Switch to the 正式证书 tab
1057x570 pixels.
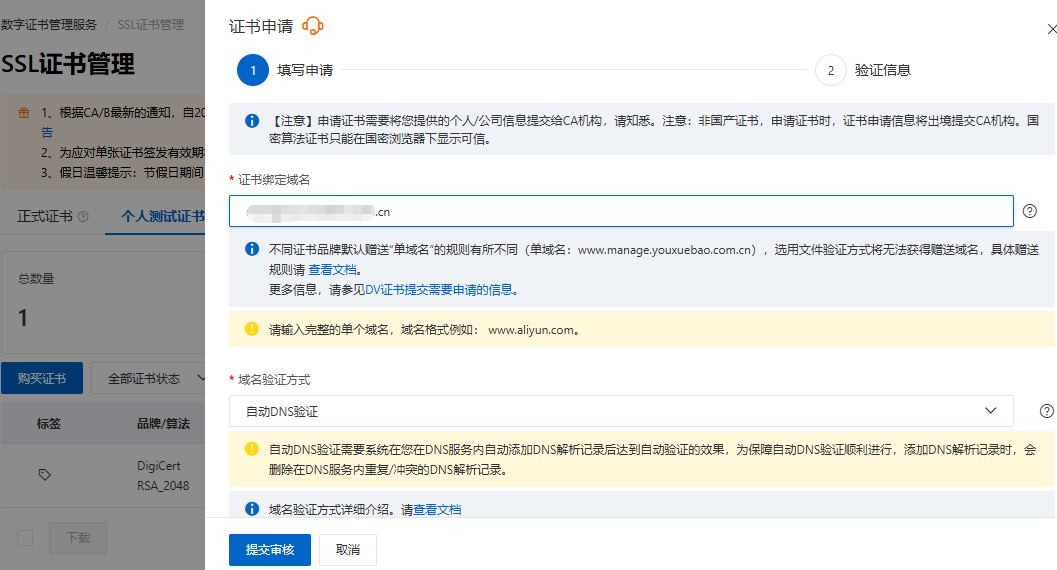coord(44,216)
